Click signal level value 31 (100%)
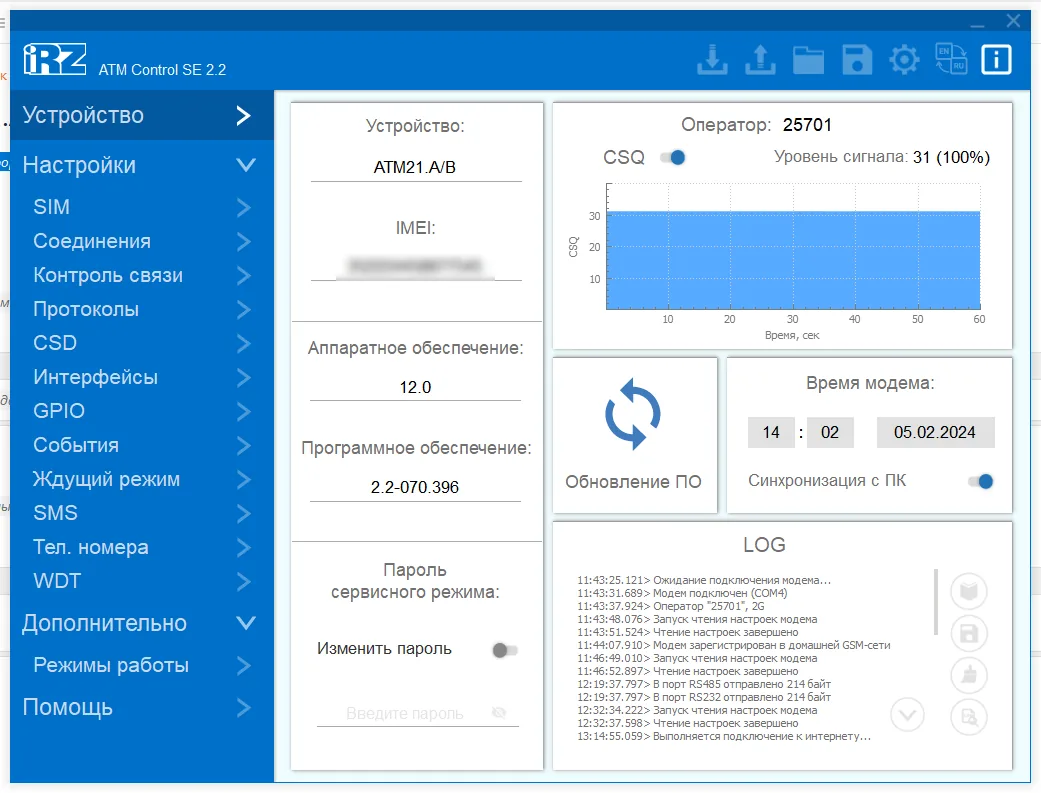This screenshot has width=1041, height=793. point(951,157)
